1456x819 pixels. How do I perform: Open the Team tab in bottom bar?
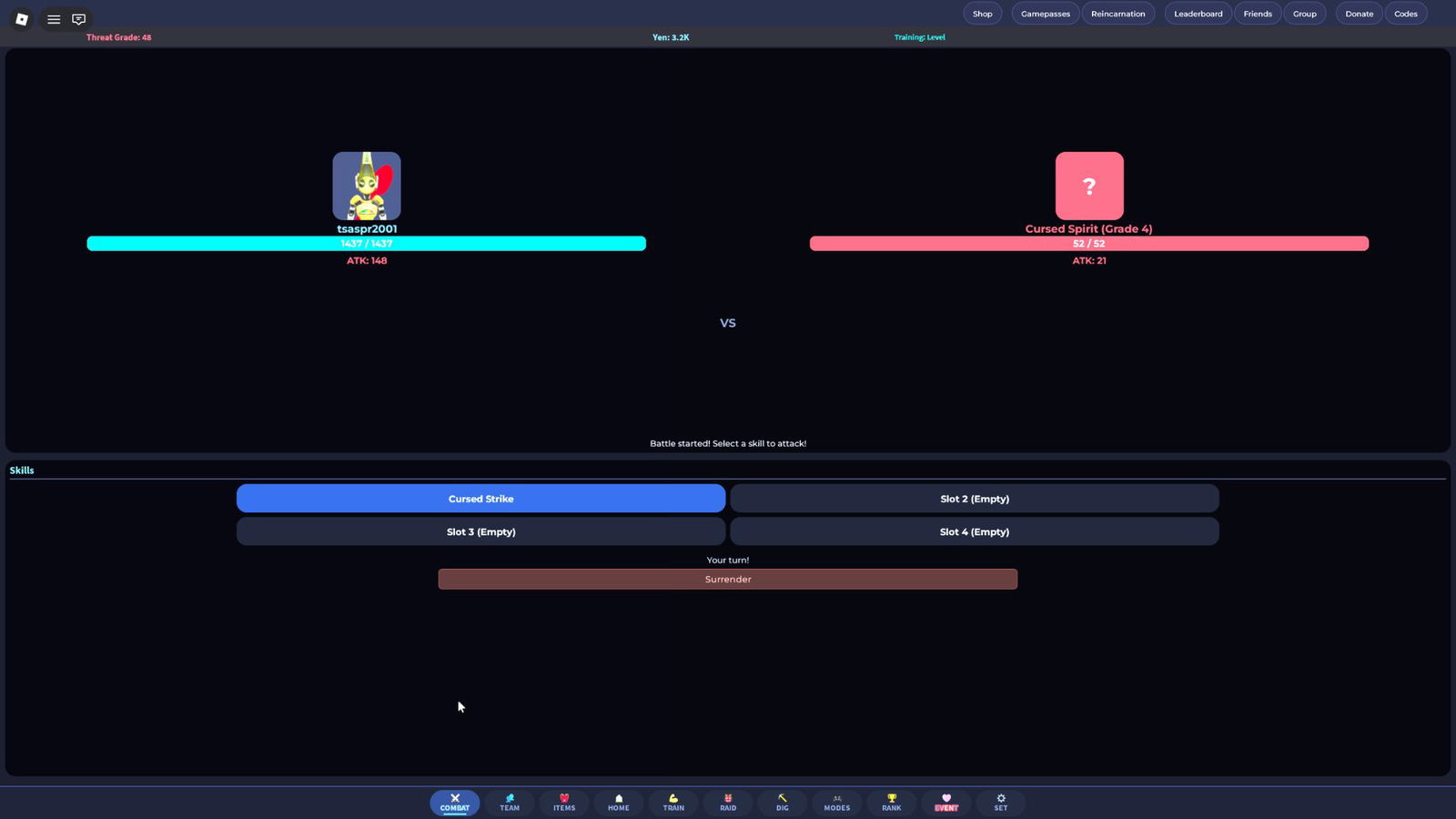510,803
